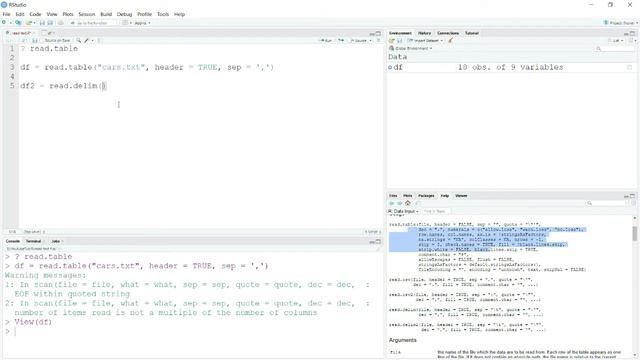Click the Re-run previous code icon
The width and height of the screenshot is (640, 360).
[341, 40]
